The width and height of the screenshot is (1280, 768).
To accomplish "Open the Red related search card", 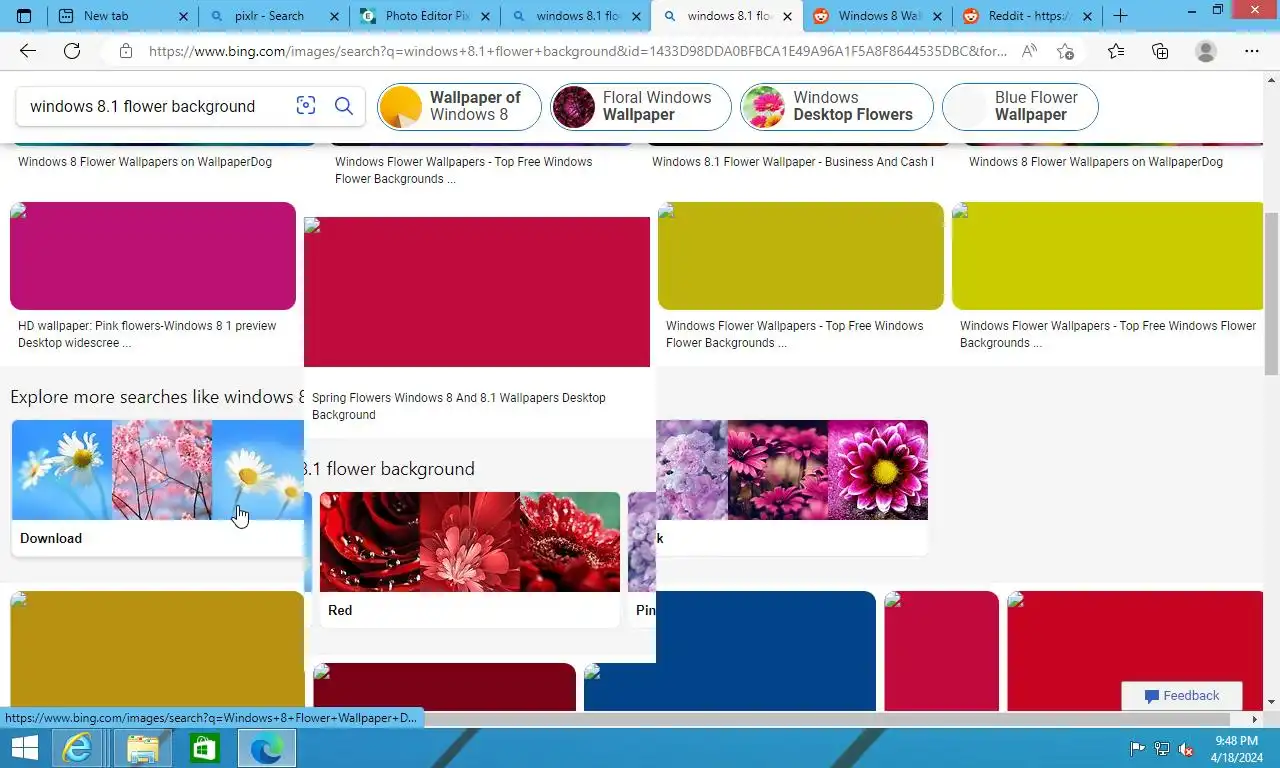I will [x=470, y=559].
